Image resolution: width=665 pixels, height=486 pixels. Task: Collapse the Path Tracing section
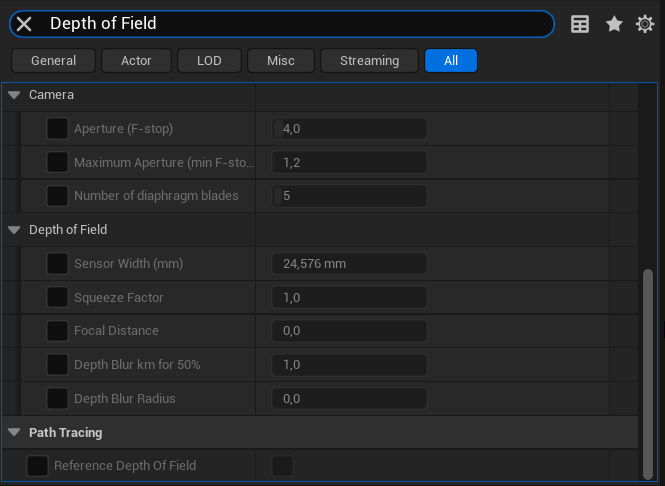click(14, 433)
